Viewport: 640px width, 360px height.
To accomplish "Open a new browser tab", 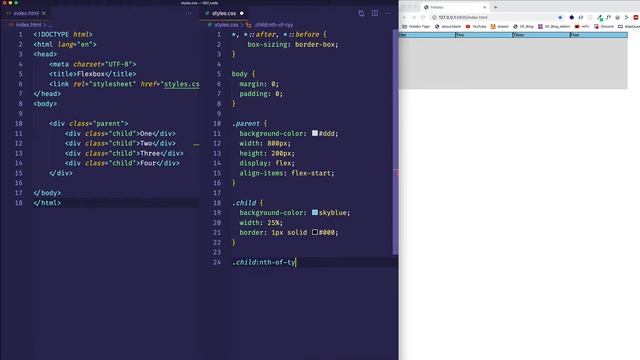I will point(496,7).
